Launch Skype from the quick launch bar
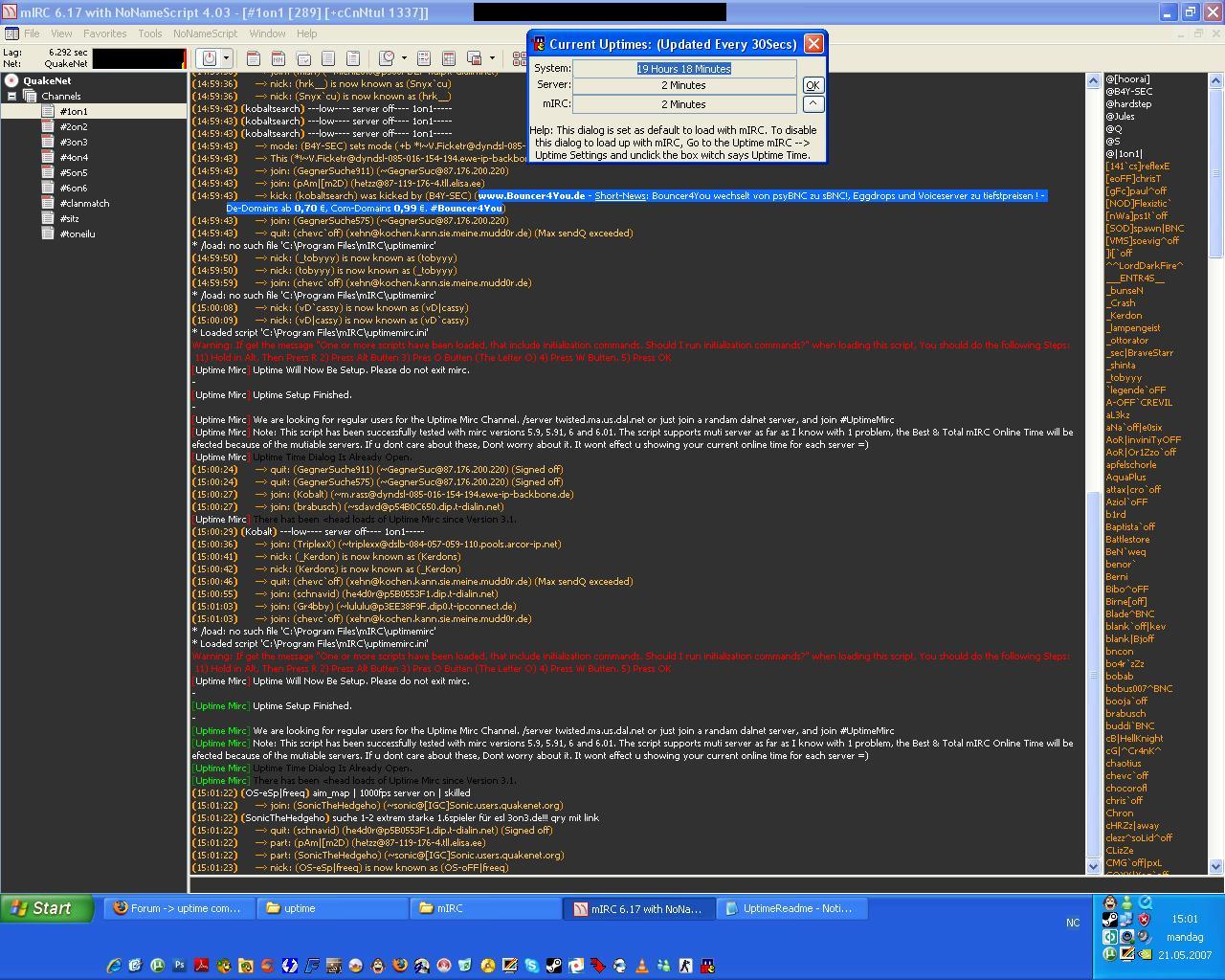 click(531, 966)
